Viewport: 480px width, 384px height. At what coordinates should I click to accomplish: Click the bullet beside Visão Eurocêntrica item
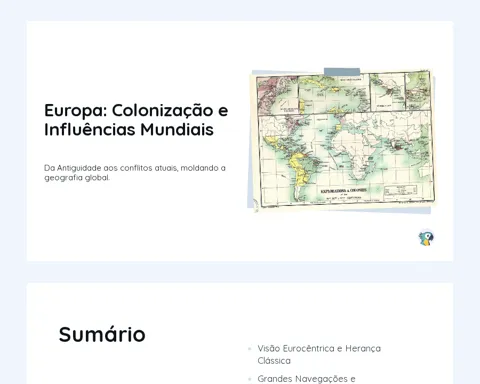250,349
